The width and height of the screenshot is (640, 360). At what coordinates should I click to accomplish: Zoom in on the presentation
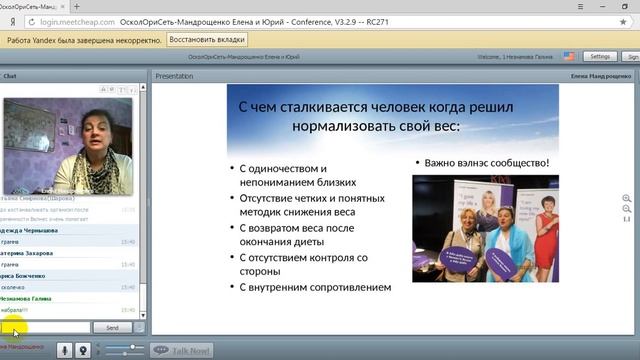click(627, 198)
